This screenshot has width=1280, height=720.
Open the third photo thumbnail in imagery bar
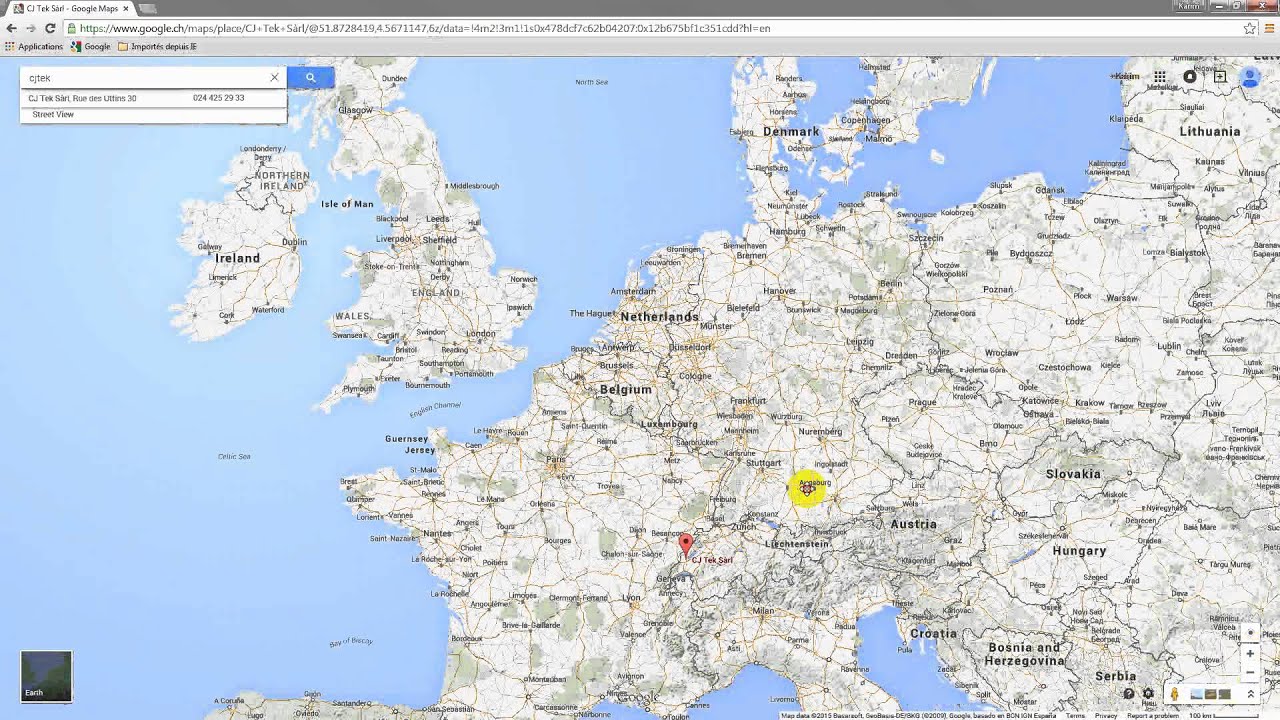[1224, 694]
